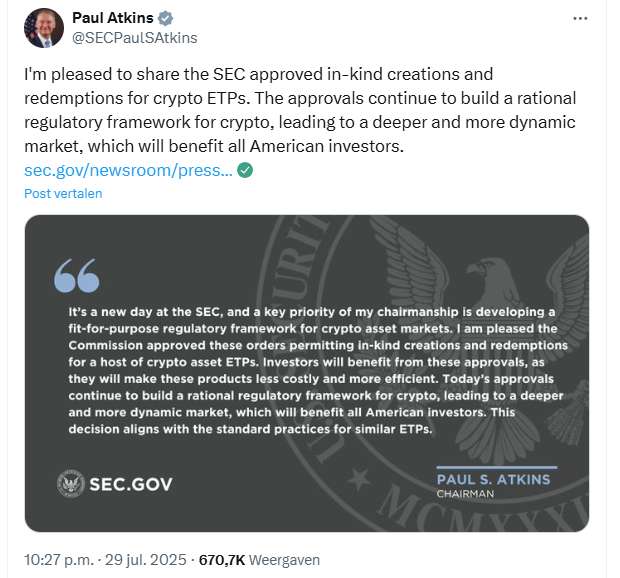Click the green checkmark after the sec.gov link
The width and height of the screenshot is (620, 578).
pyautogui.click(x=246, y=170)
